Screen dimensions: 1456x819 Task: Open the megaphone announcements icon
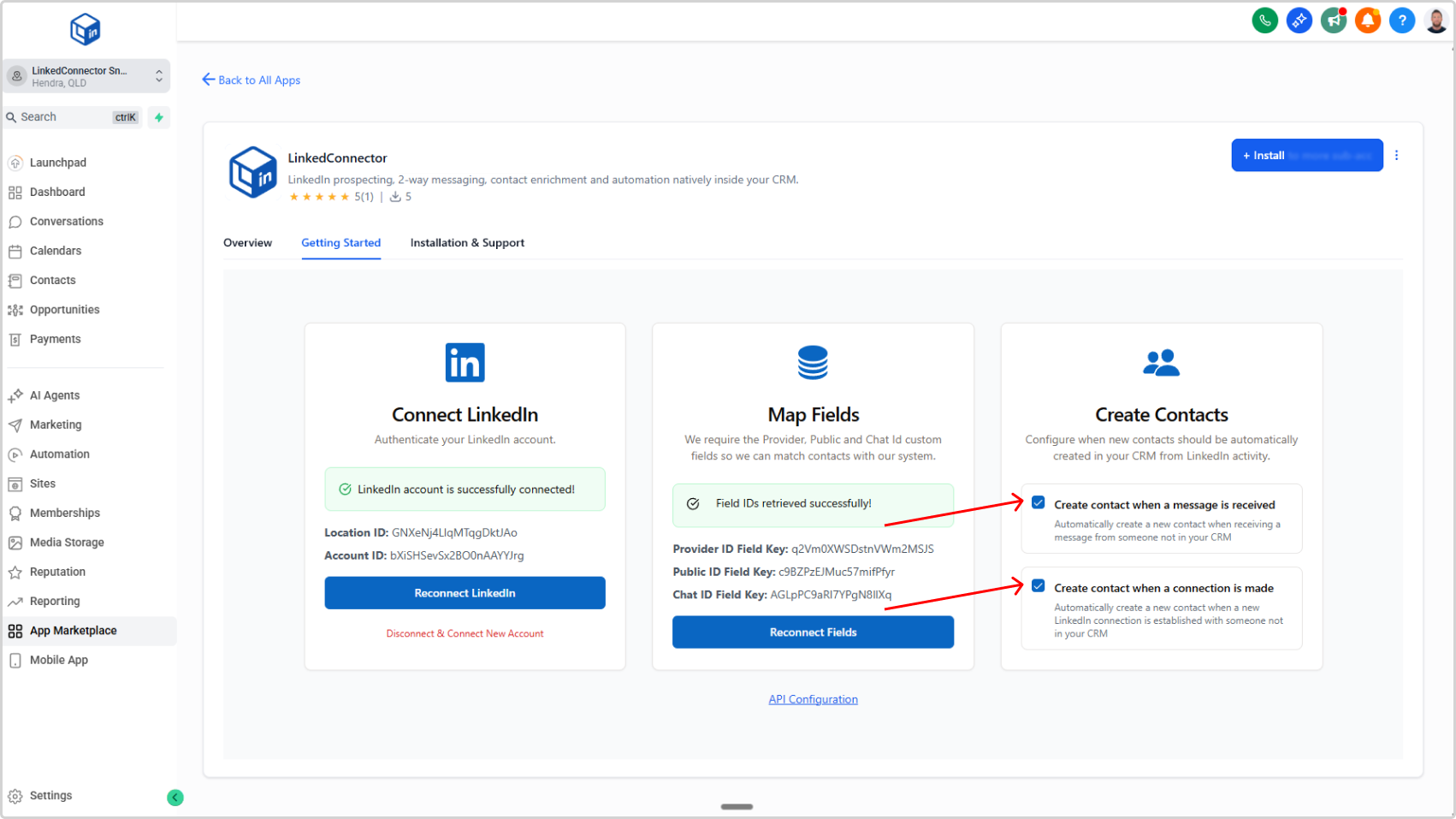pyautogui.click(x=1333, y=21)
